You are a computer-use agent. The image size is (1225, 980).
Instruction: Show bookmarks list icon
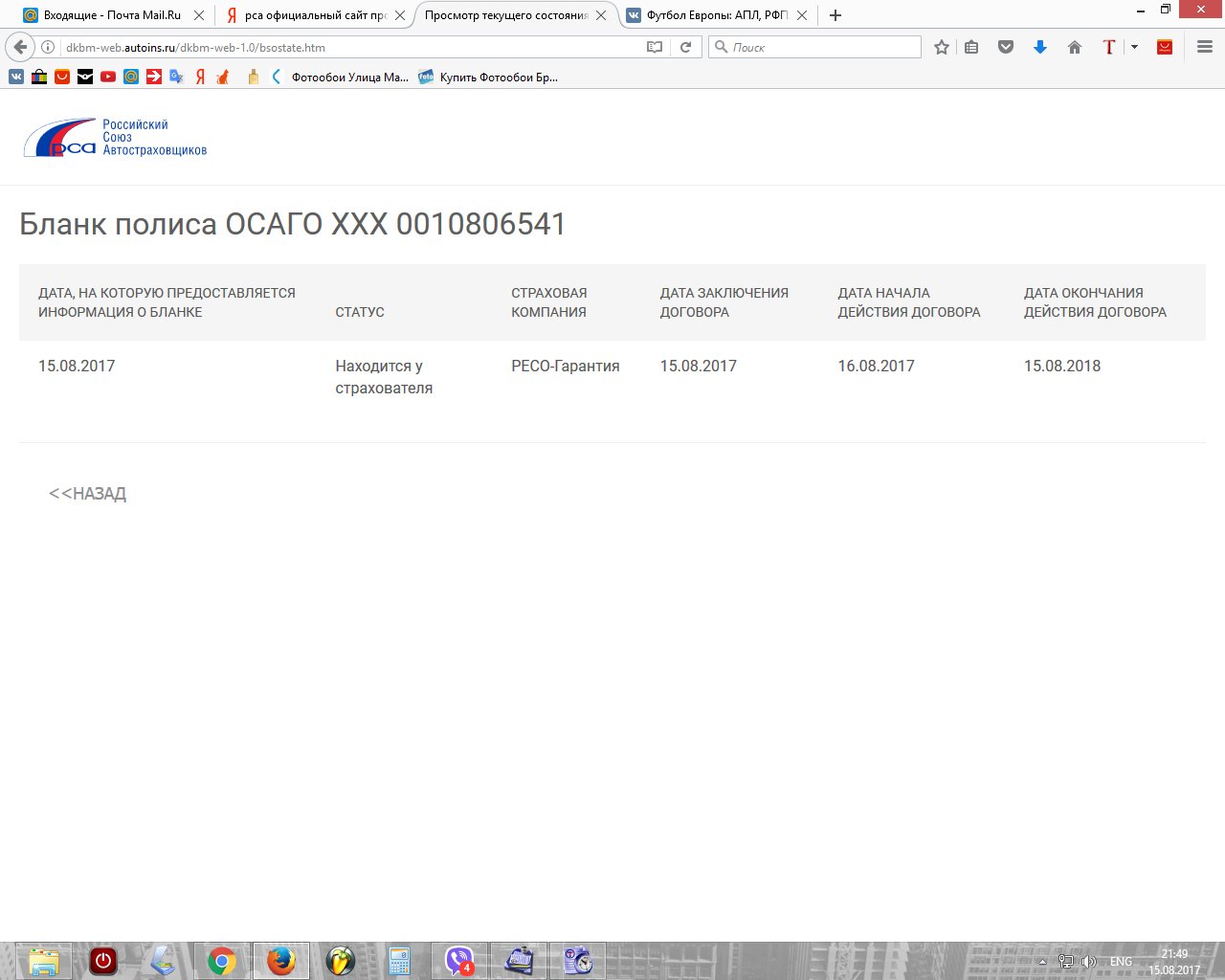[x=971, y=47]
